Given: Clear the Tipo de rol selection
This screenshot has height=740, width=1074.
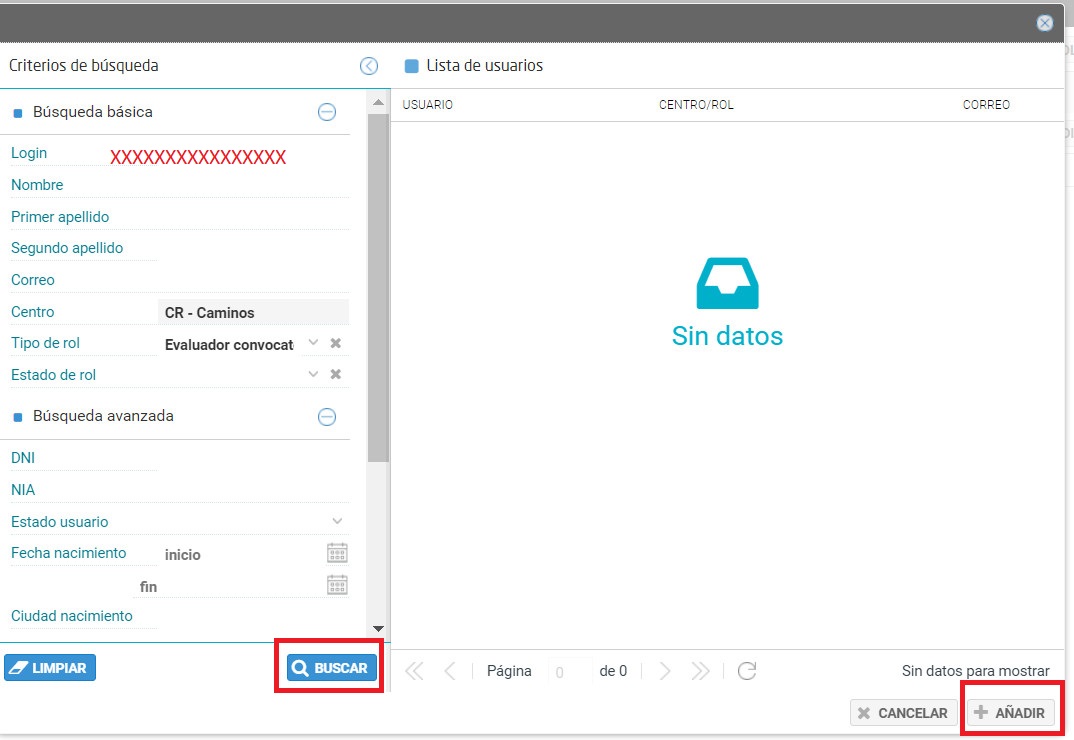Looking at the screenshot, I should (x=335, y=343).
